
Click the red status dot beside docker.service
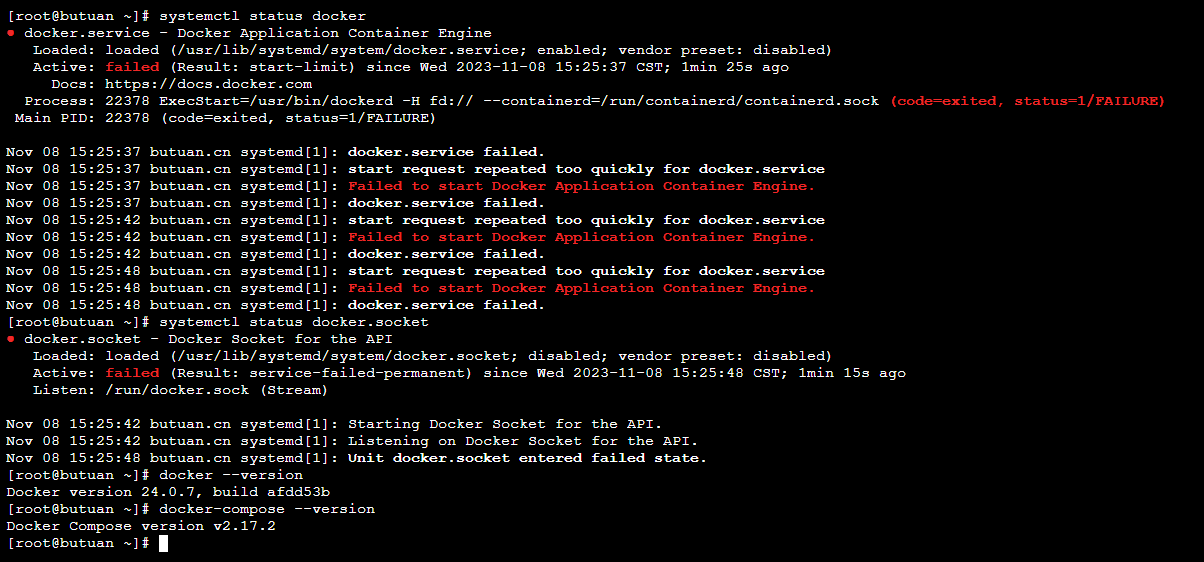pyautogui.click(x=11, y=33)
